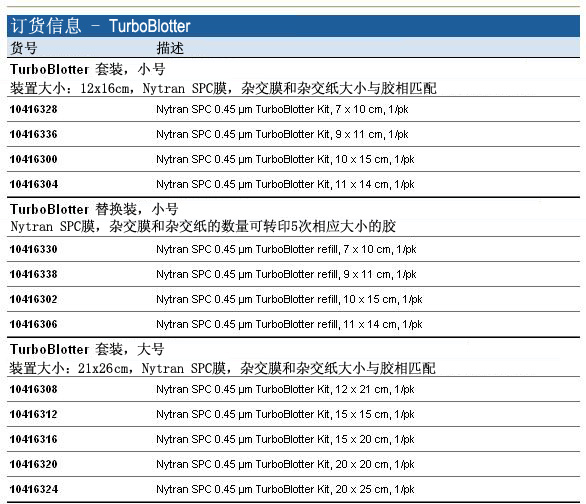586x504 pixels.
Task: Select catalog number 10416330
Action: coord(33,249)
